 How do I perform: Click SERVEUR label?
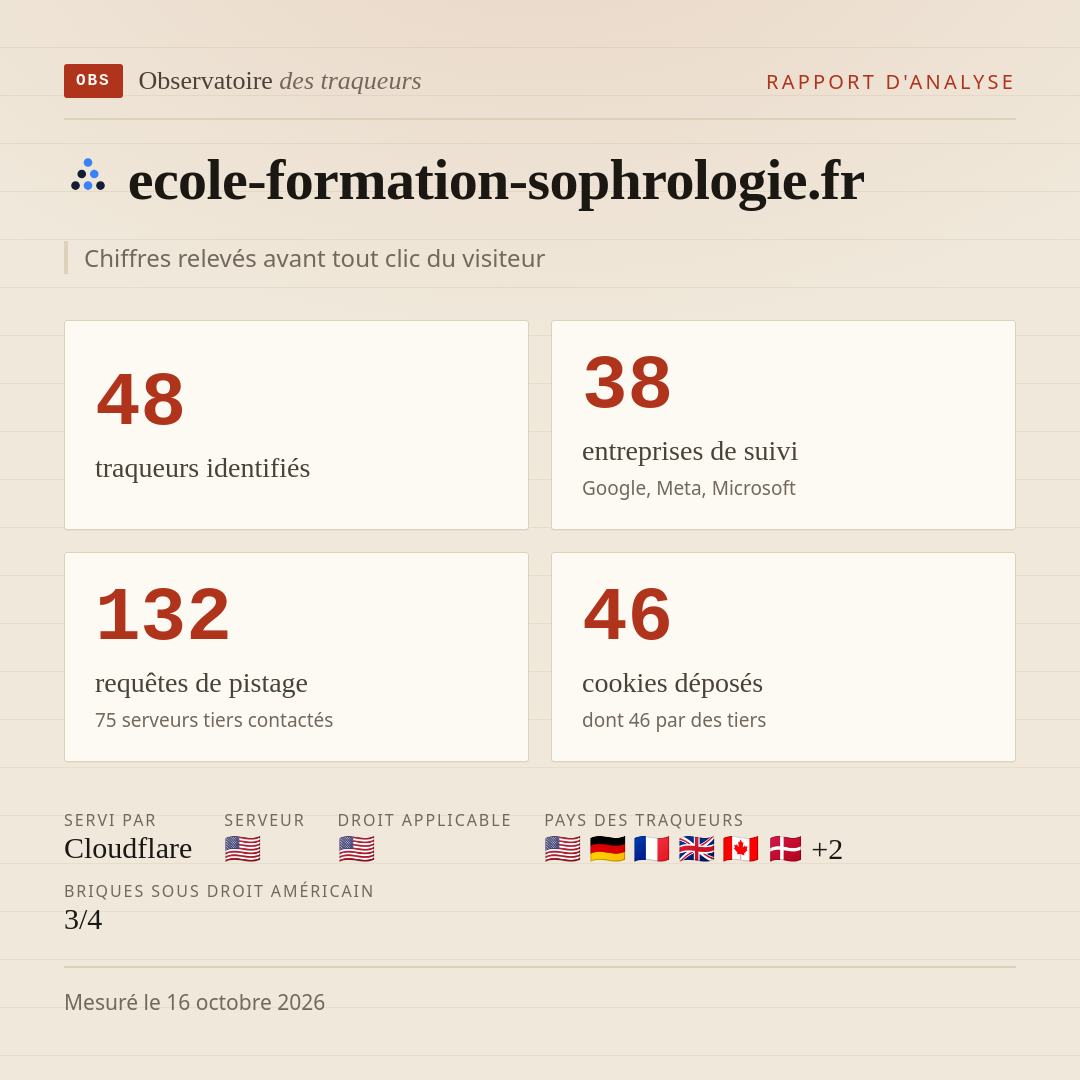[x=264, y=820]
